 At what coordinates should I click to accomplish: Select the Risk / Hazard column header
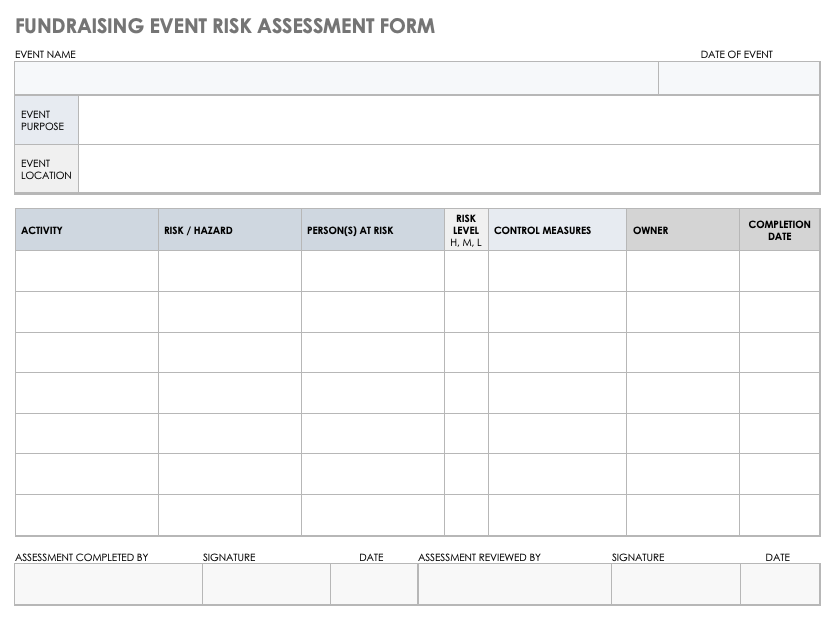pos(230,230)
